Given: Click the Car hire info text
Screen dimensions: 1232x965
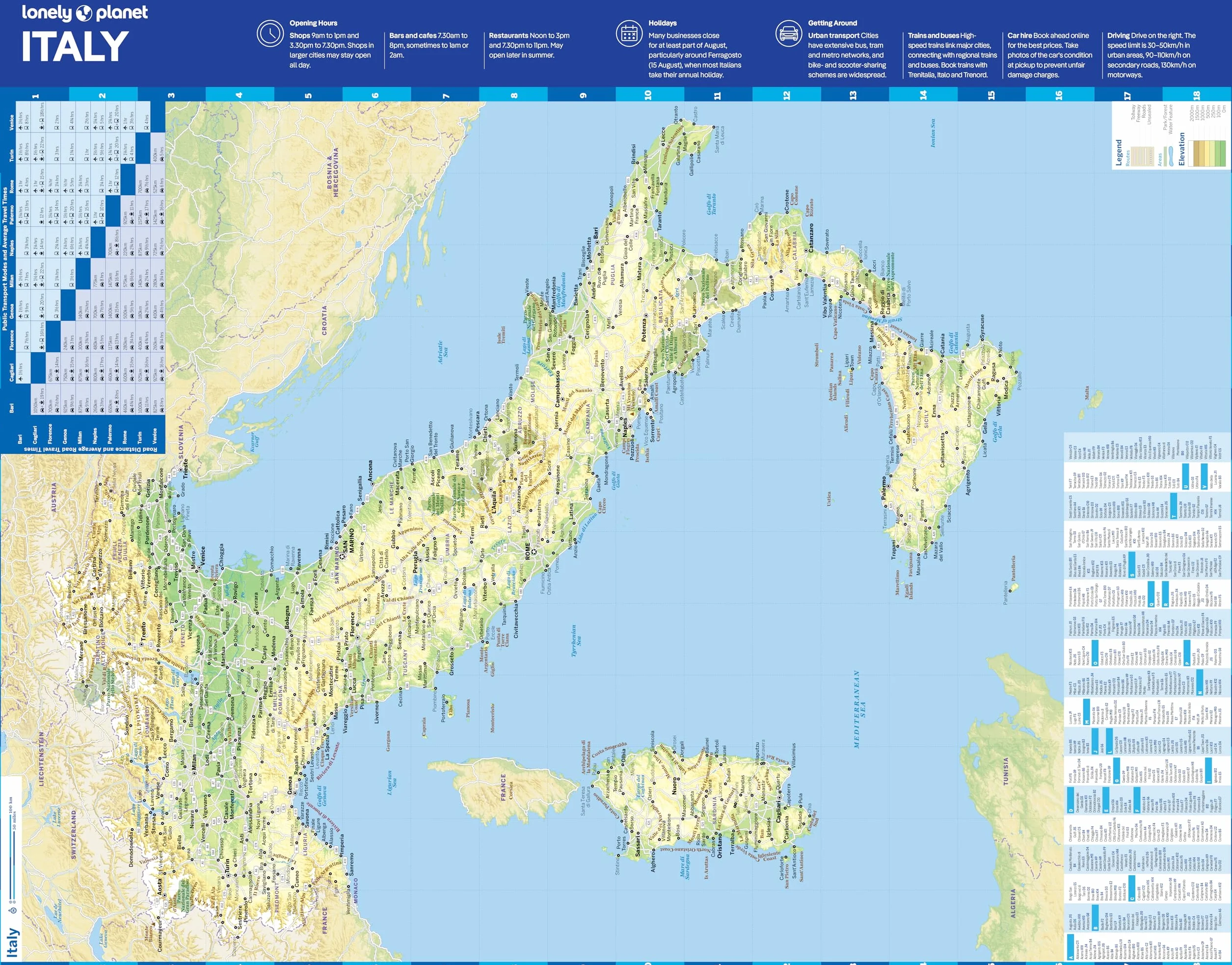Looking at the screenshot, I should point(1050,55).
